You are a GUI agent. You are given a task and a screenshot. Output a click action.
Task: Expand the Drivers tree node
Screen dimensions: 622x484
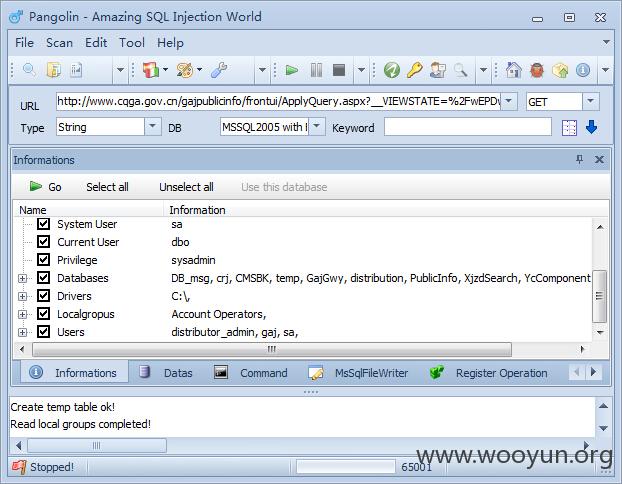[23, 296]
